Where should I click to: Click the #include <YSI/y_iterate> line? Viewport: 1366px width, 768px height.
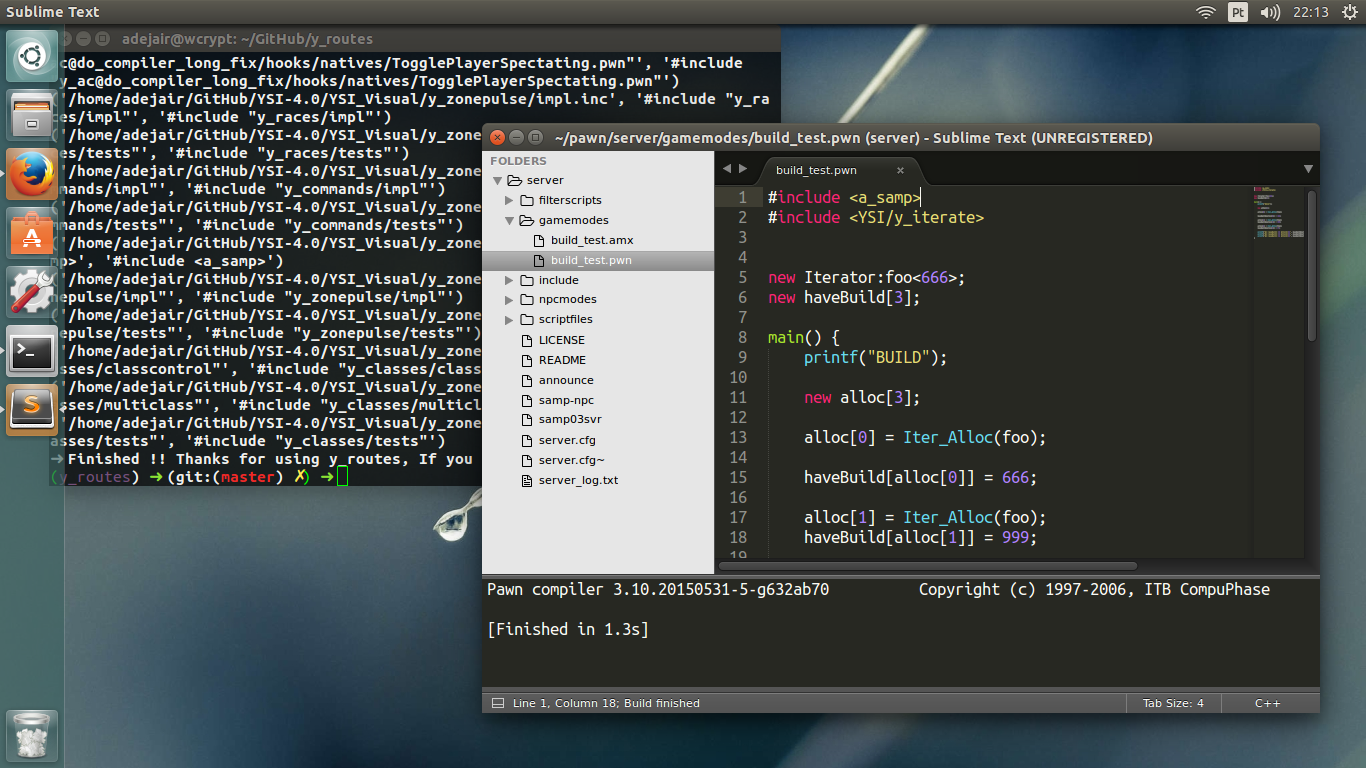[876, 217]
